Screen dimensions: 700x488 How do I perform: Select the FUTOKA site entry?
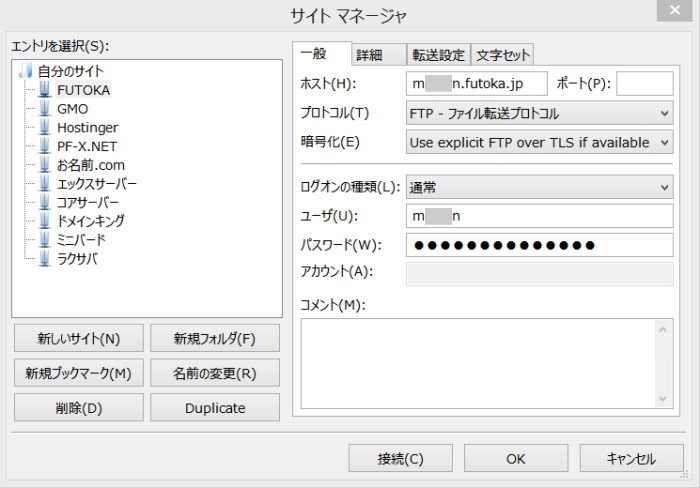(x=83, y=90)
